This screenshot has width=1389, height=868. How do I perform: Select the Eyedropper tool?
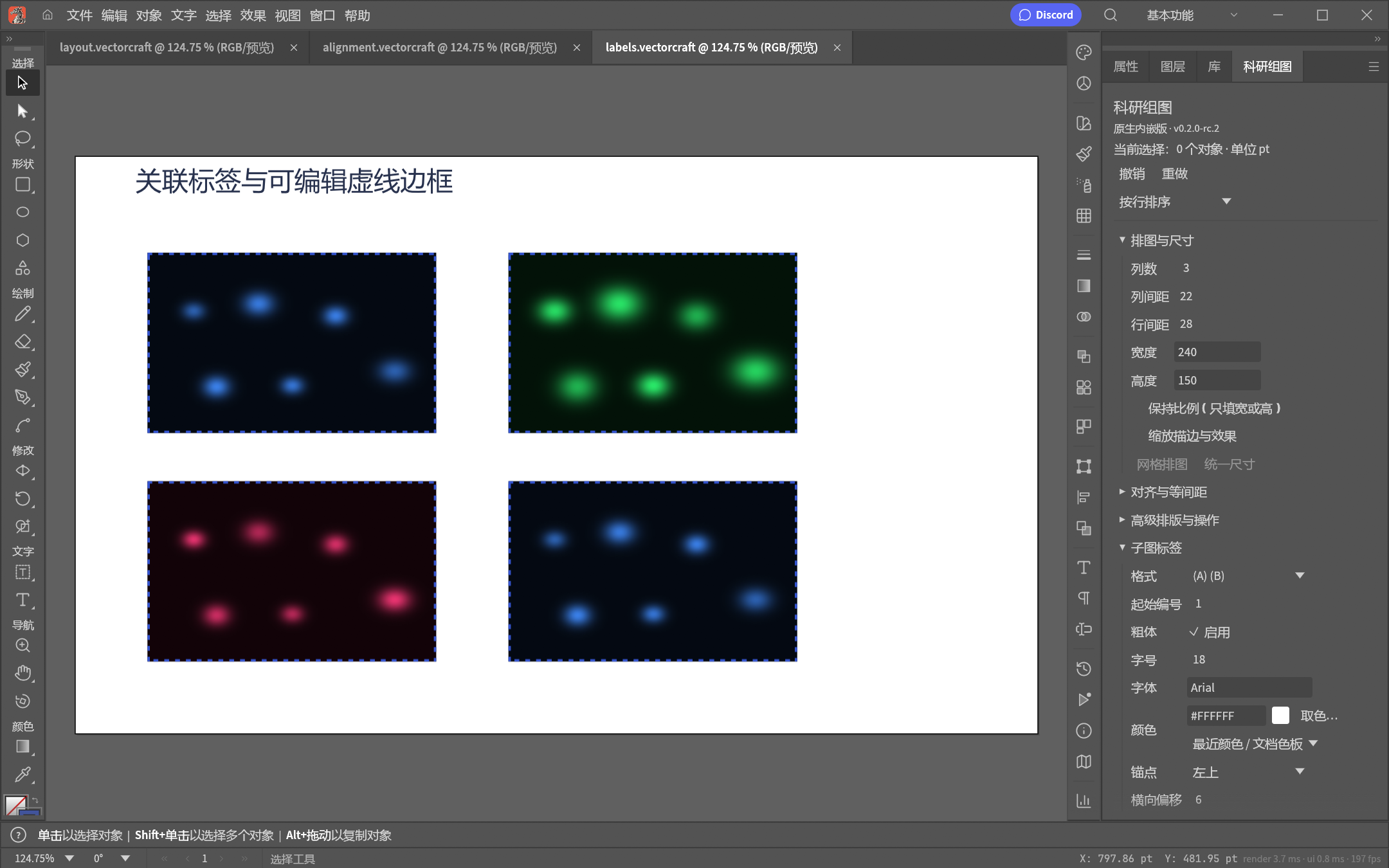click(x=23, y=774)
